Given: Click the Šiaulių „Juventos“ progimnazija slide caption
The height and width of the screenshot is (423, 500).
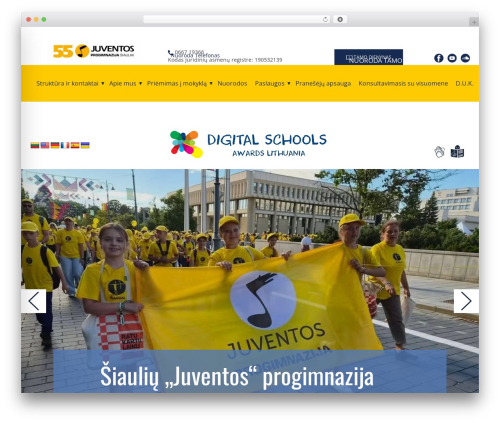Looking at the screenshot, I should point(237,377).
